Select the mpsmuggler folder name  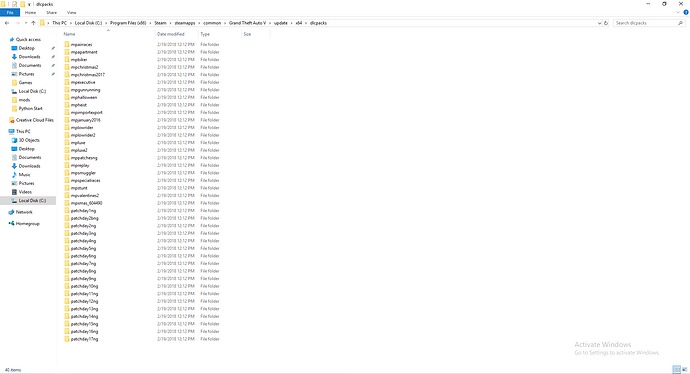click(x=83, y=173)
